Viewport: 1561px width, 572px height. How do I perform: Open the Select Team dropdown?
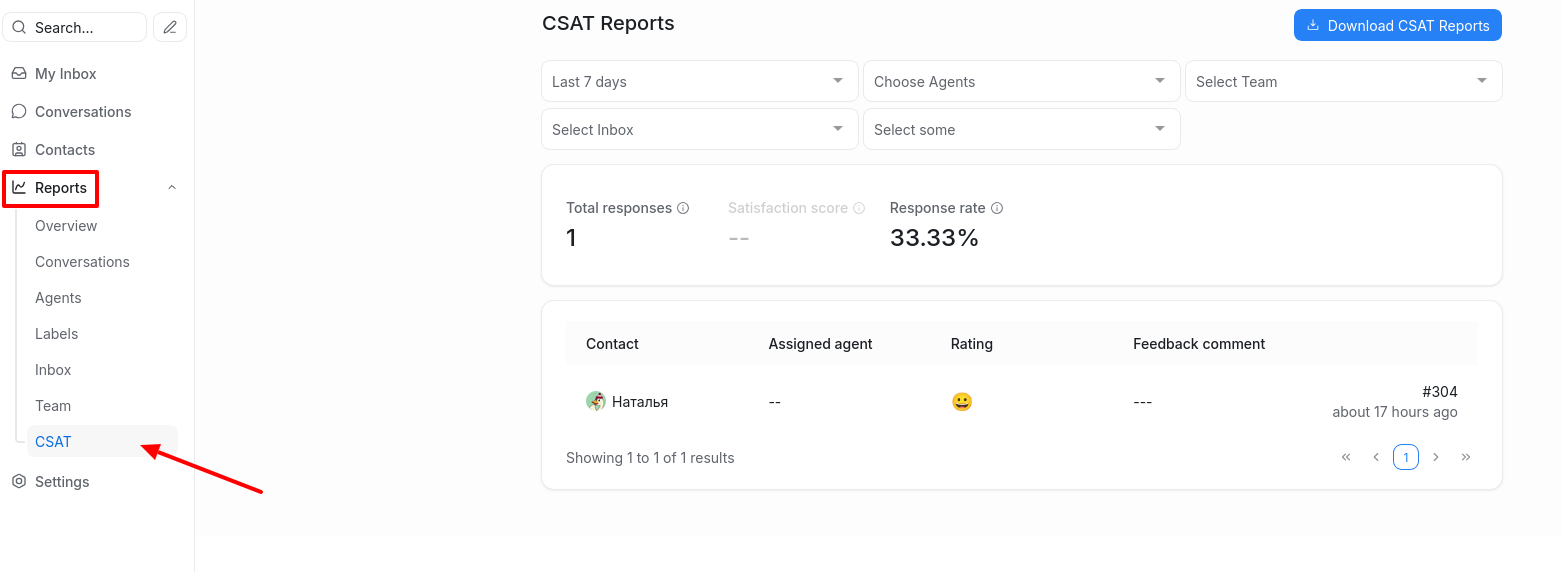pyautogui.click(x=1344, y=81)
